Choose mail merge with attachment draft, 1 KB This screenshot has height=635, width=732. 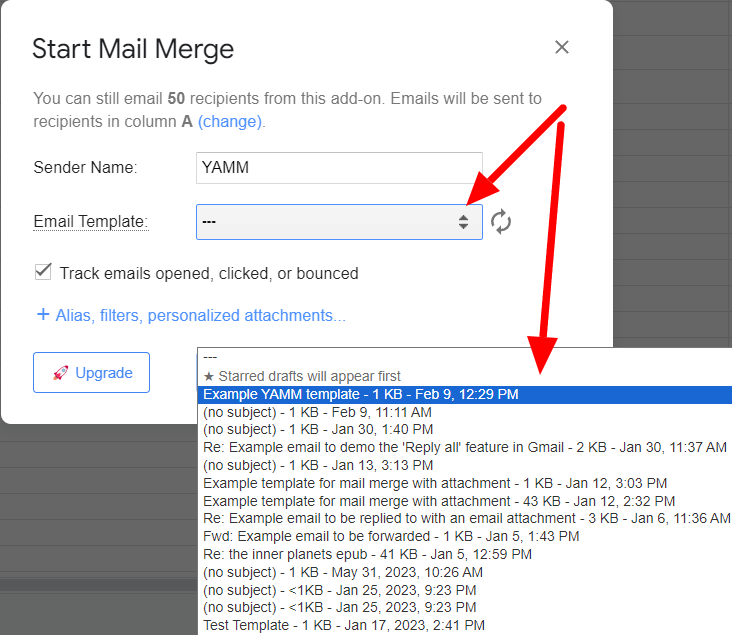tap(465, 483)
